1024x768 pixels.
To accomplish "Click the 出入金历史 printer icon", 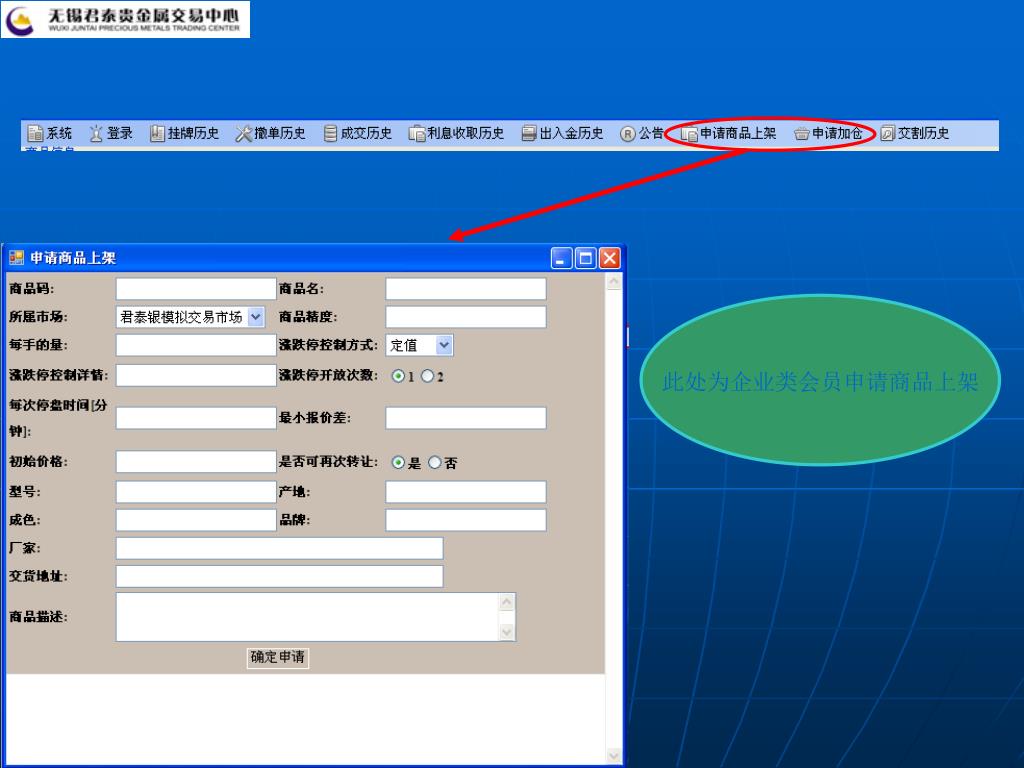I will pyautogui.click(x=529, y=133).
